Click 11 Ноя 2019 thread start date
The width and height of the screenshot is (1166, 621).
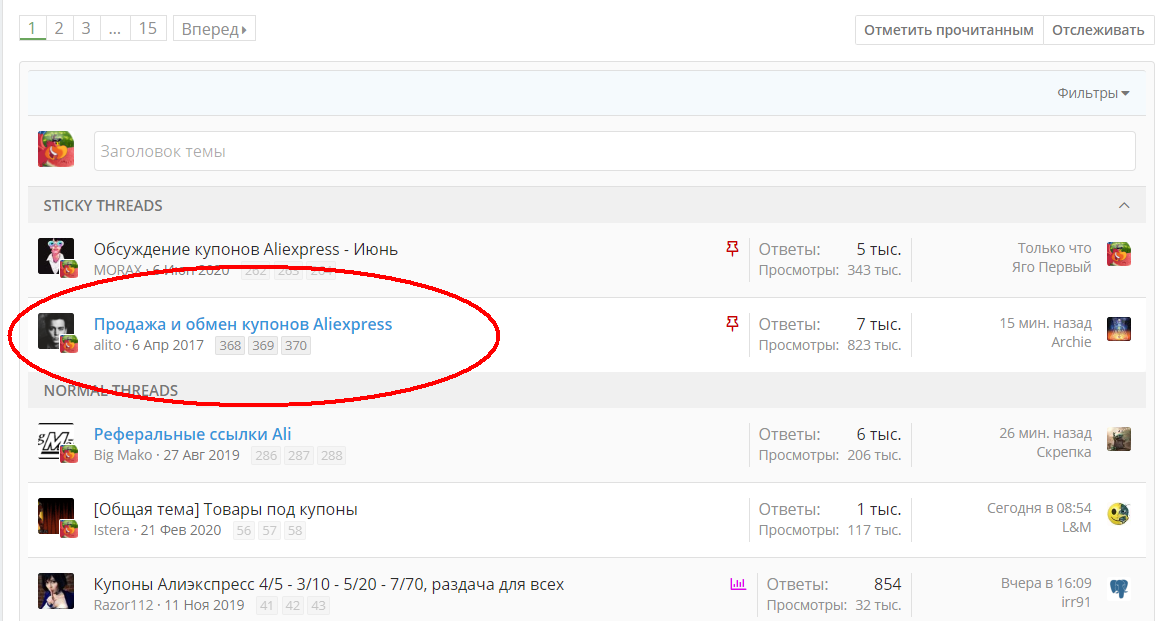204,605
